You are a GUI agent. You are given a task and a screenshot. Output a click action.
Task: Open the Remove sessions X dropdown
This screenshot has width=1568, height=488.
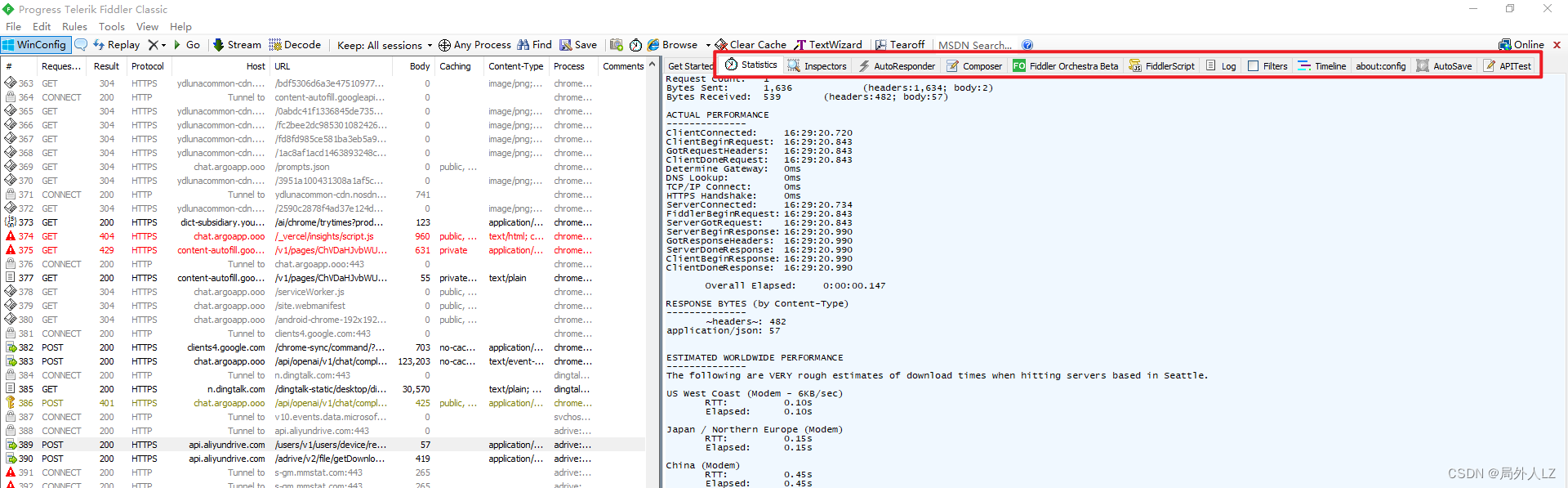(157, 45)
